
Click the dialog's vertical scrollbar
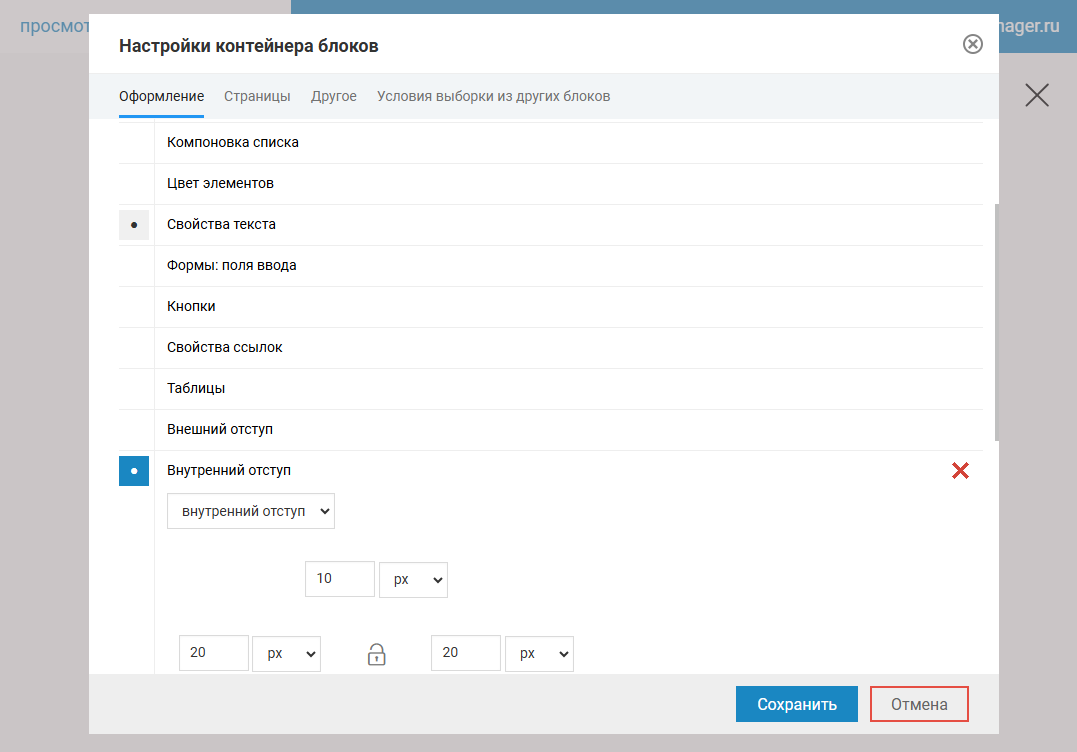coord(995,320)
